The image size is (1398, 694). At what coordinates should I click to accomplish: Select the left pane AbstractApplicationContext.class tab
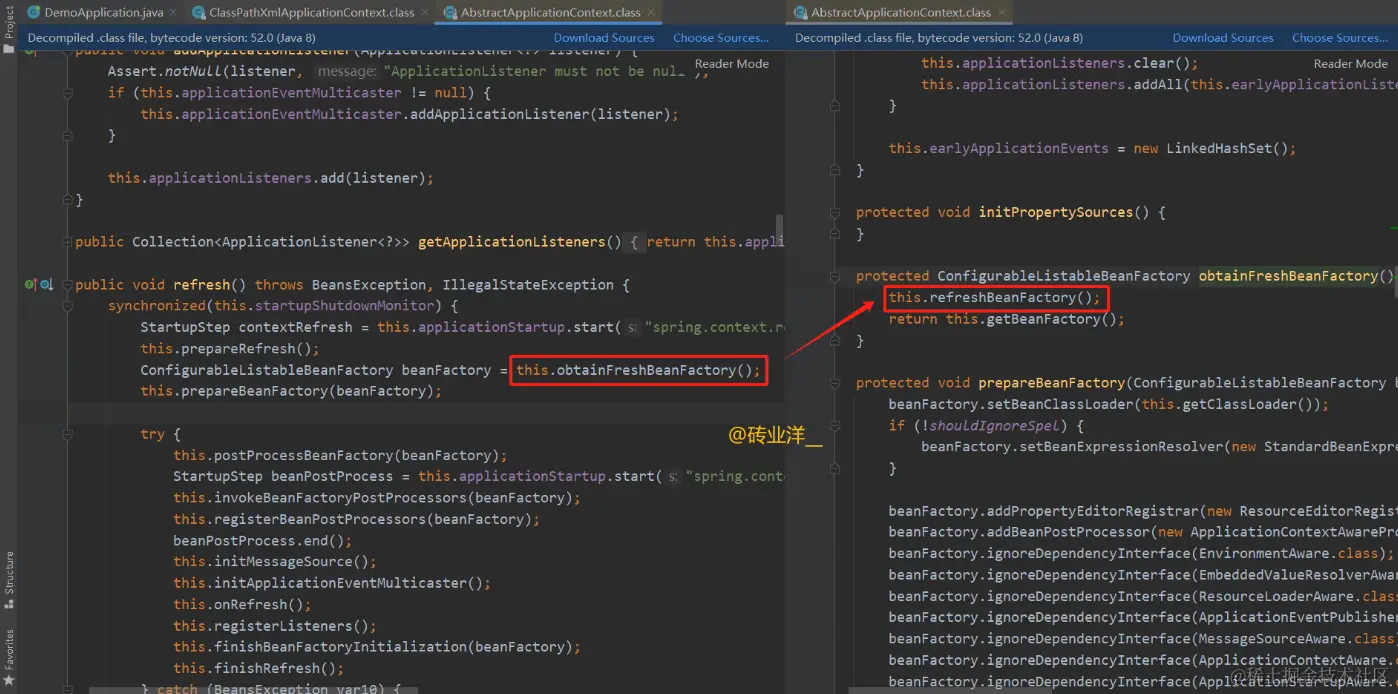[551, 13]
